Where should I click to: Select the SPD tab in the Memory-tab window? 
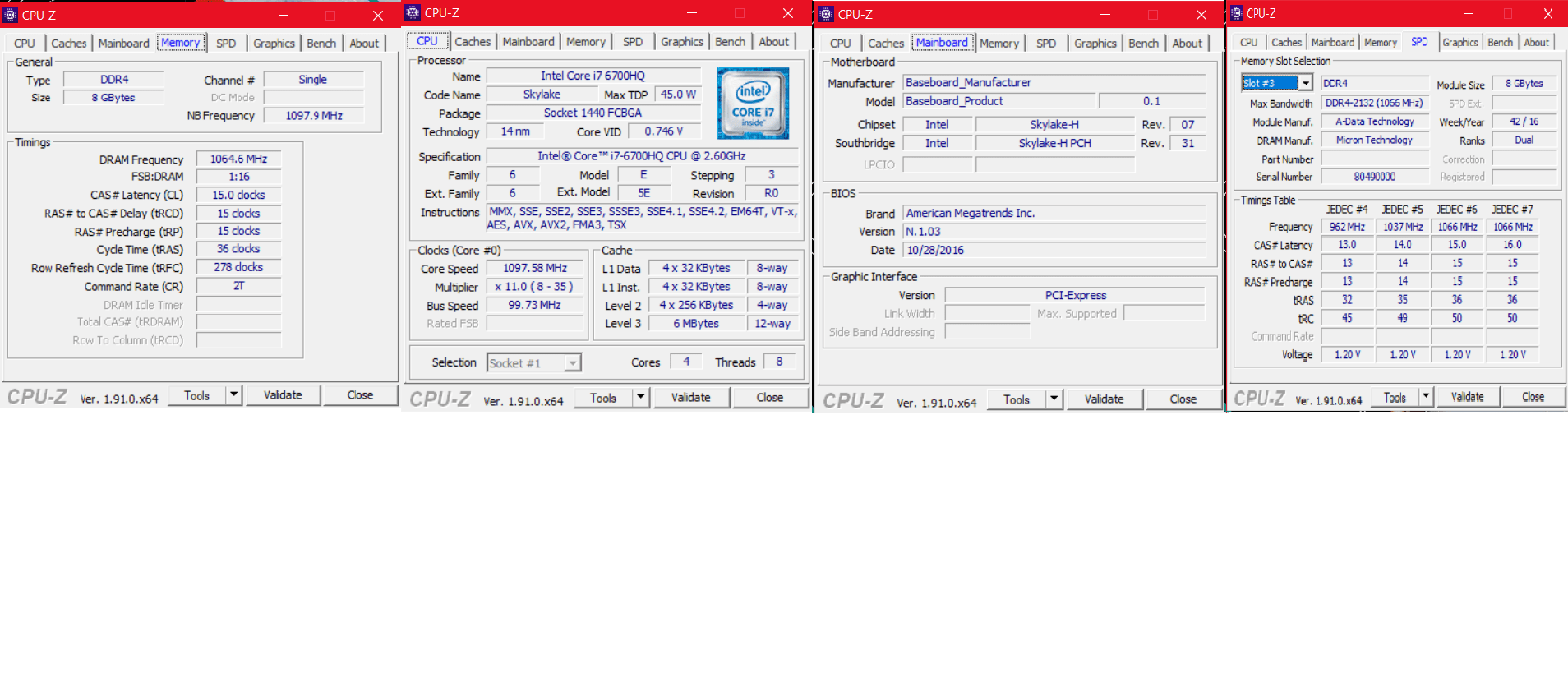226,44
